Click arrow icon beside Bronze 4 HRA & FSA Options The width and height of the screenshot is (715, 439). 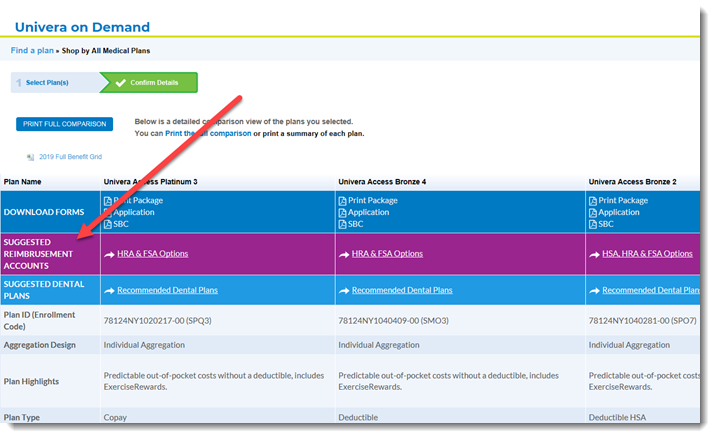click(x=344, y=254)
